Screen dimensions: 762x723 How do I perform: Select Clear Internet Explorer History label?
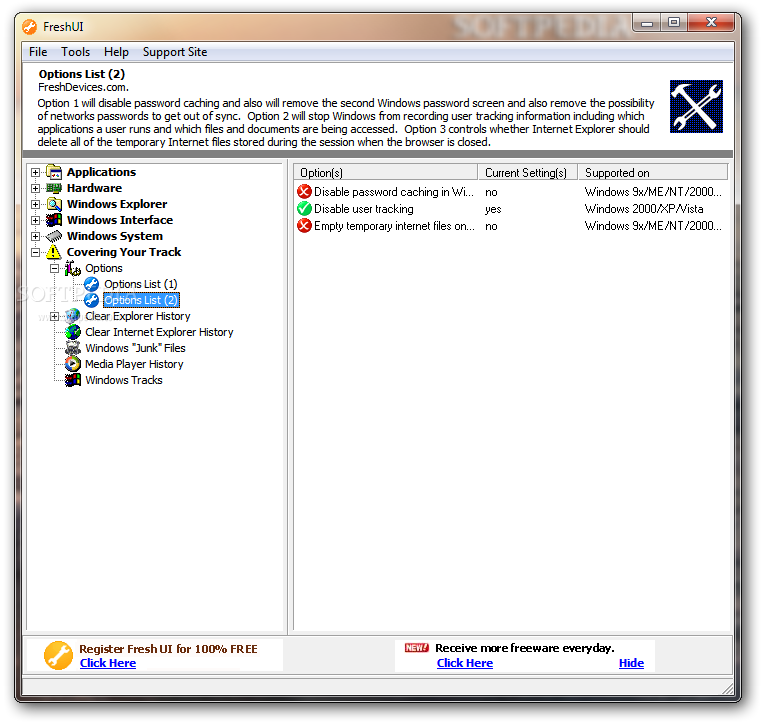[x=159, y=332]
